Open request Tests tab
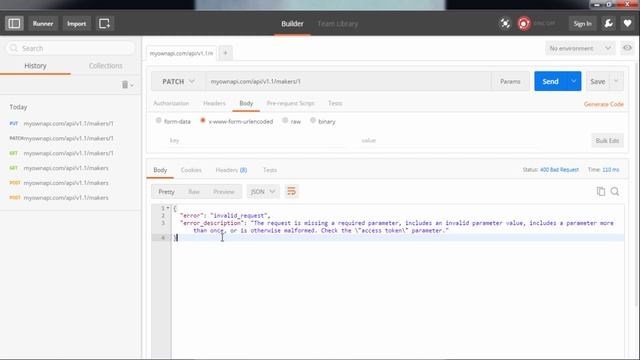 coord(335,103)
